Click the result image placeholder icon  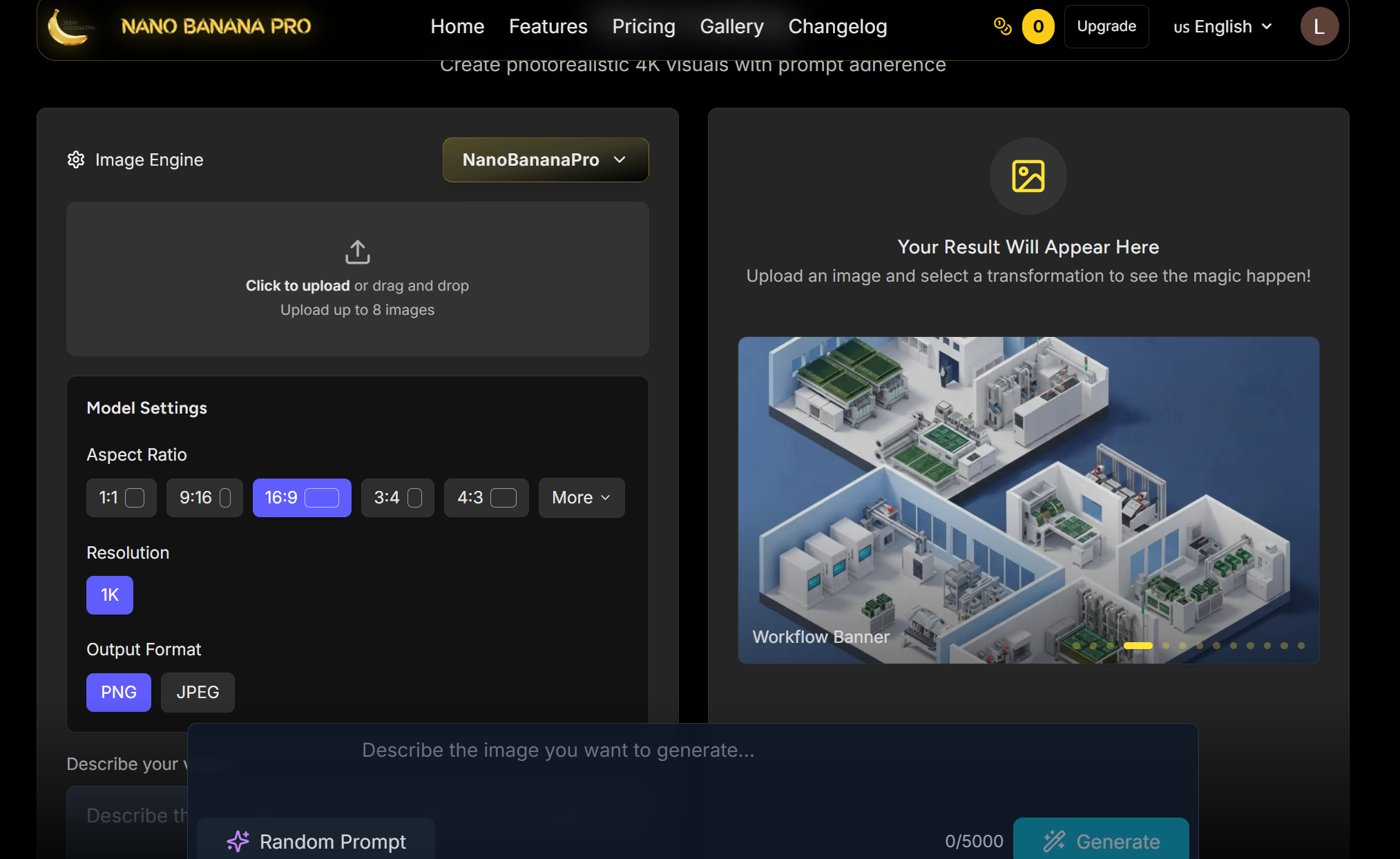click(x=1028, y=176)
